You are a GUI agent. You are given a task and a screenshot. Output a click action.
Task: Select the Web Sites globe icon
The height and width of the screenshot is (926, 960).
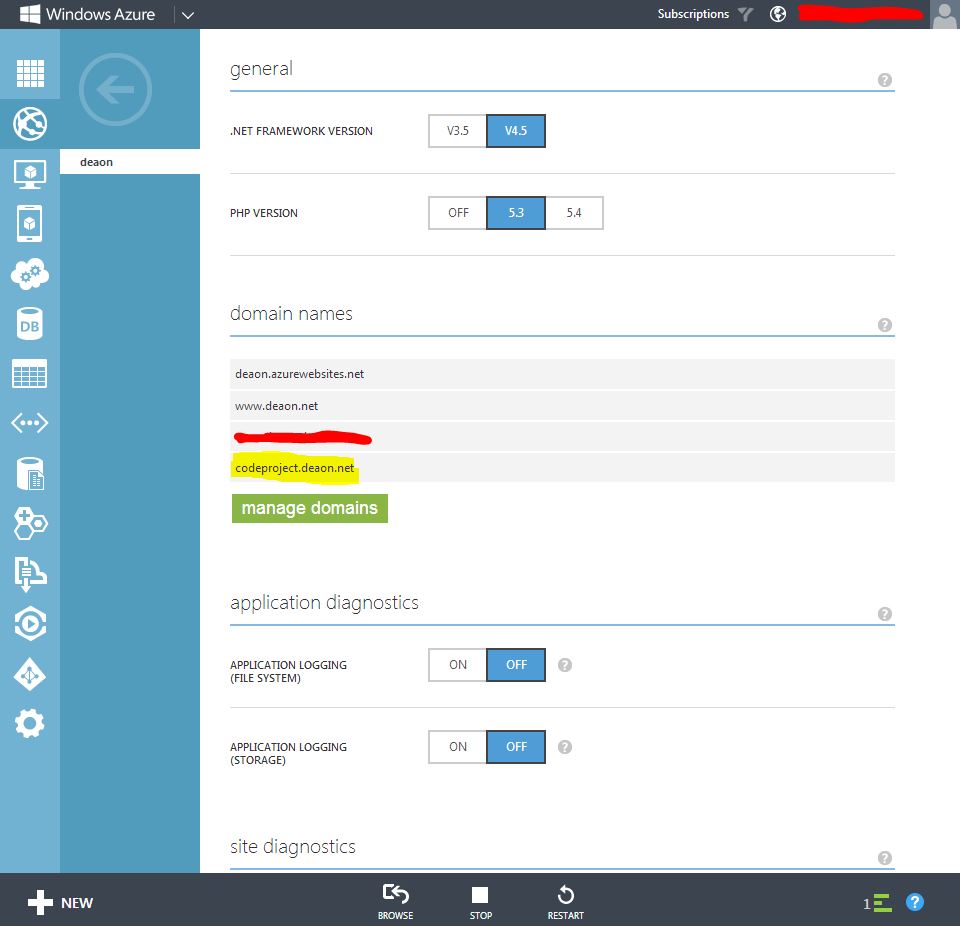(30, 124)
